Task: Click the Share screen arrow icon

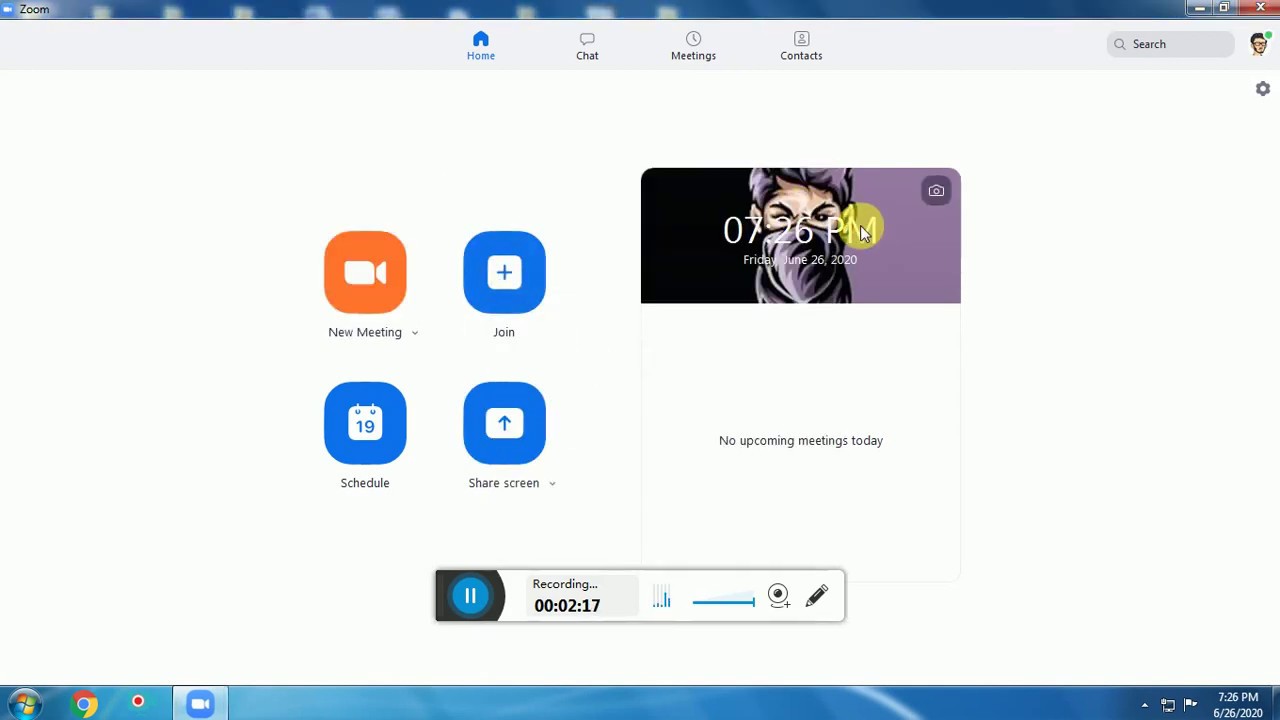Action: (x=504, y=423)
